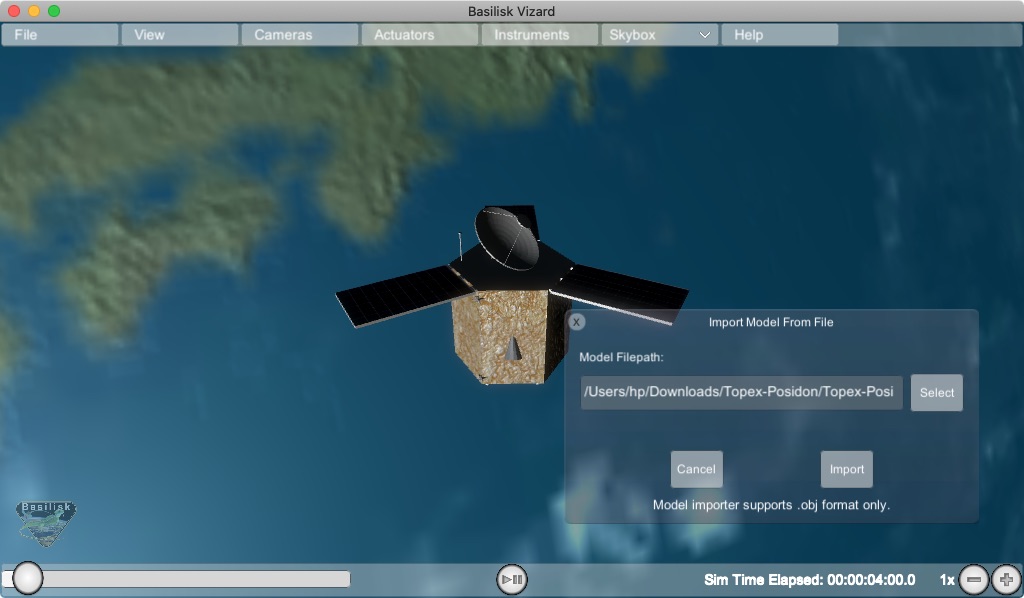Click Select to browse for model file

pos(936,393)
